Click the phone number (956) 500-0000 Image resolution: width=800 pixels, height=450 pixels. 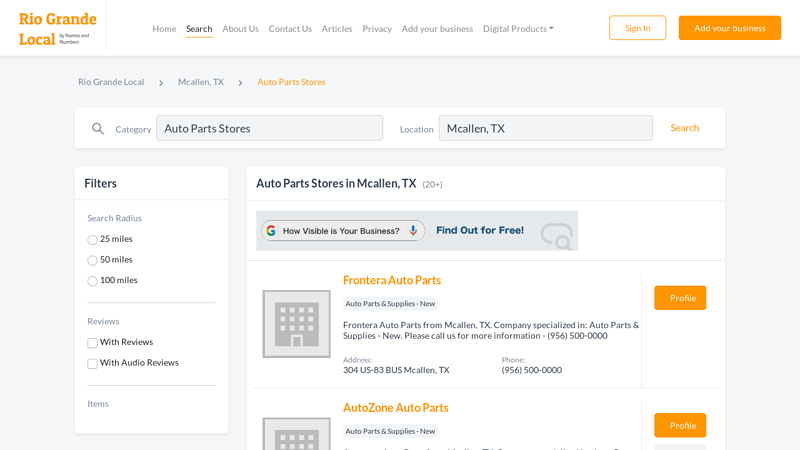click(532, 370)
